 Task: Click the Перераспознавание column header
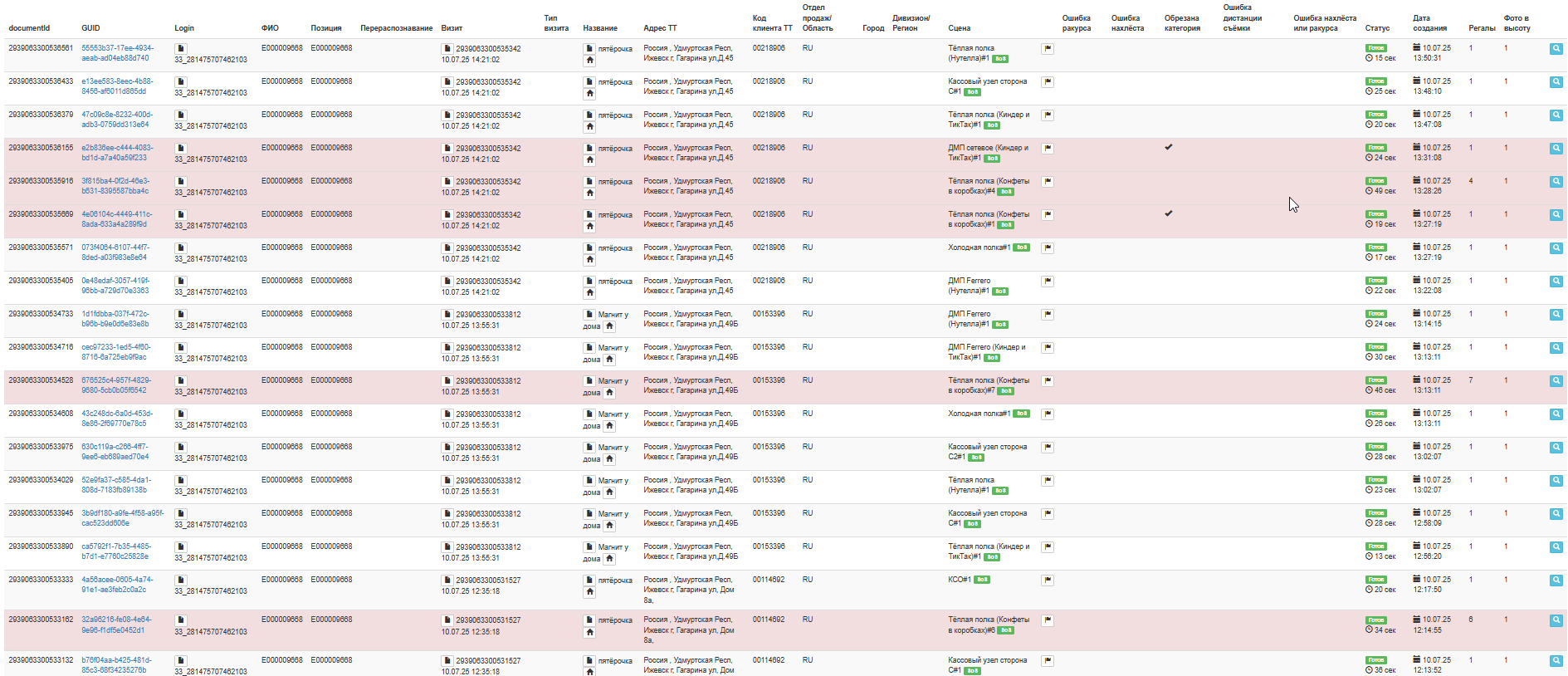coord(397,28)
